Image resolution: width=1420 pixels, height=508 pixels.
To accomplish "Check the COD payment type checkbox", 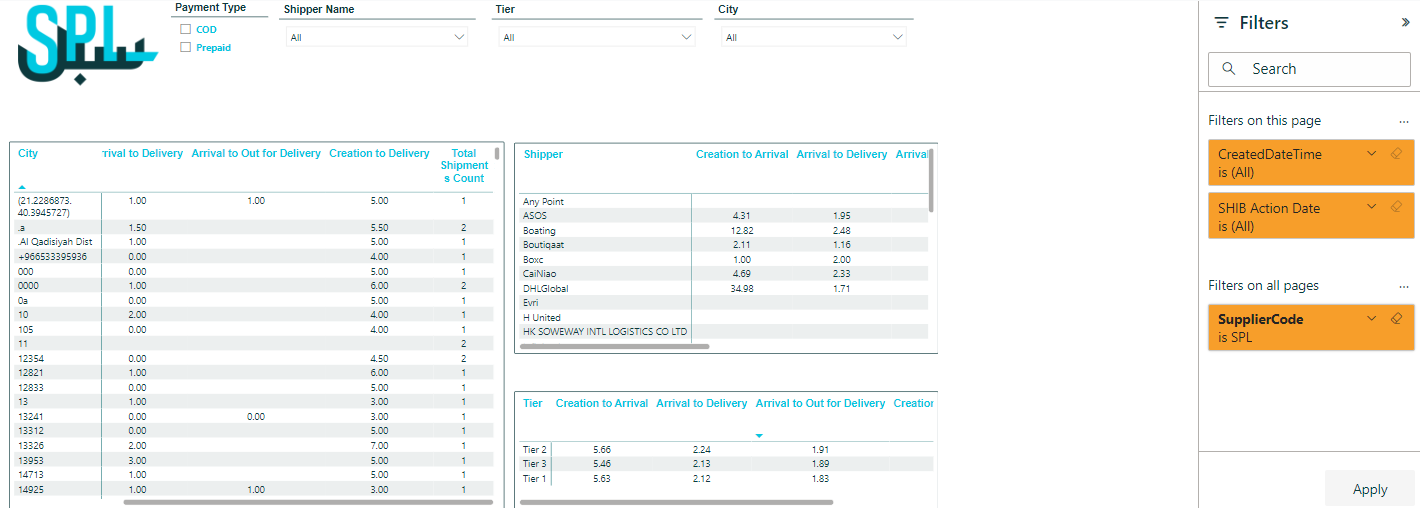I will pos(185,30).
